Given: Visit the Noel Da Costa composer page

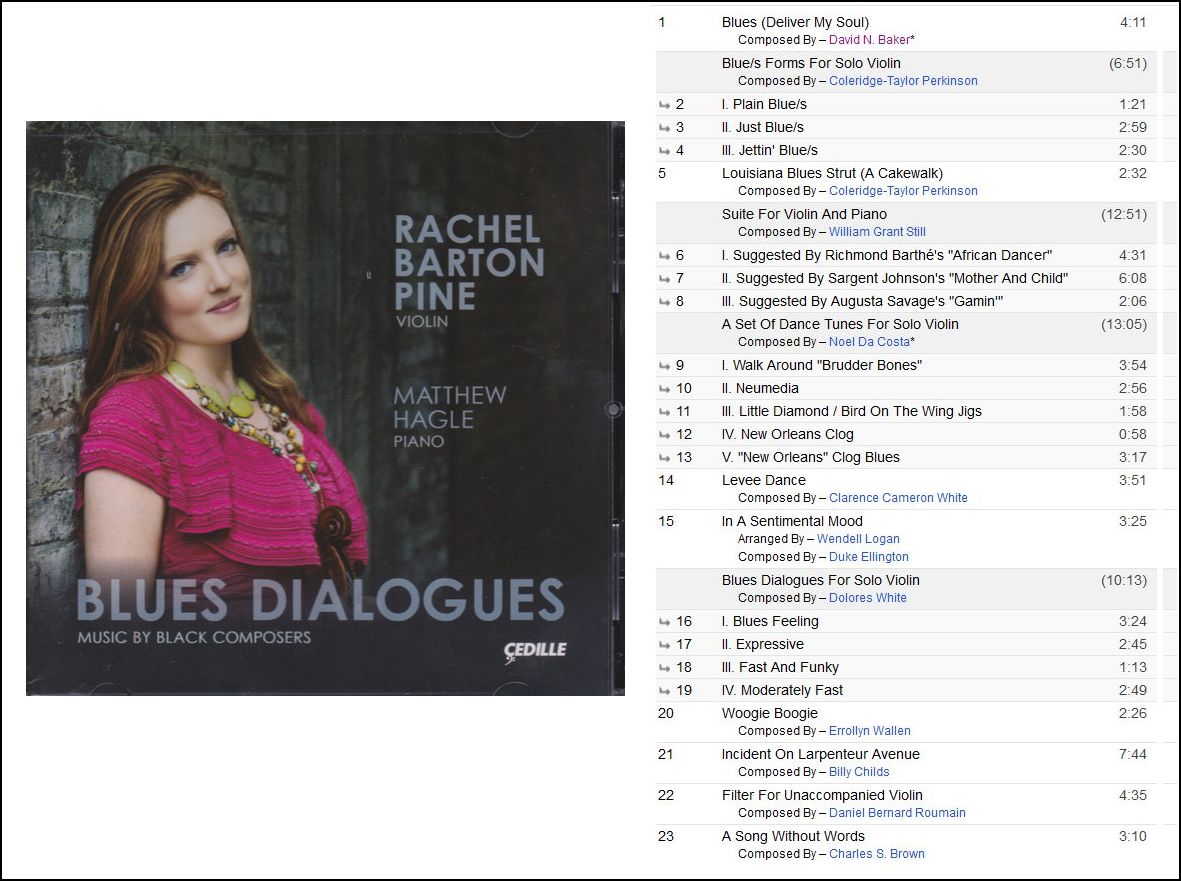Looking at the screenshot, I should click(869, 342).
